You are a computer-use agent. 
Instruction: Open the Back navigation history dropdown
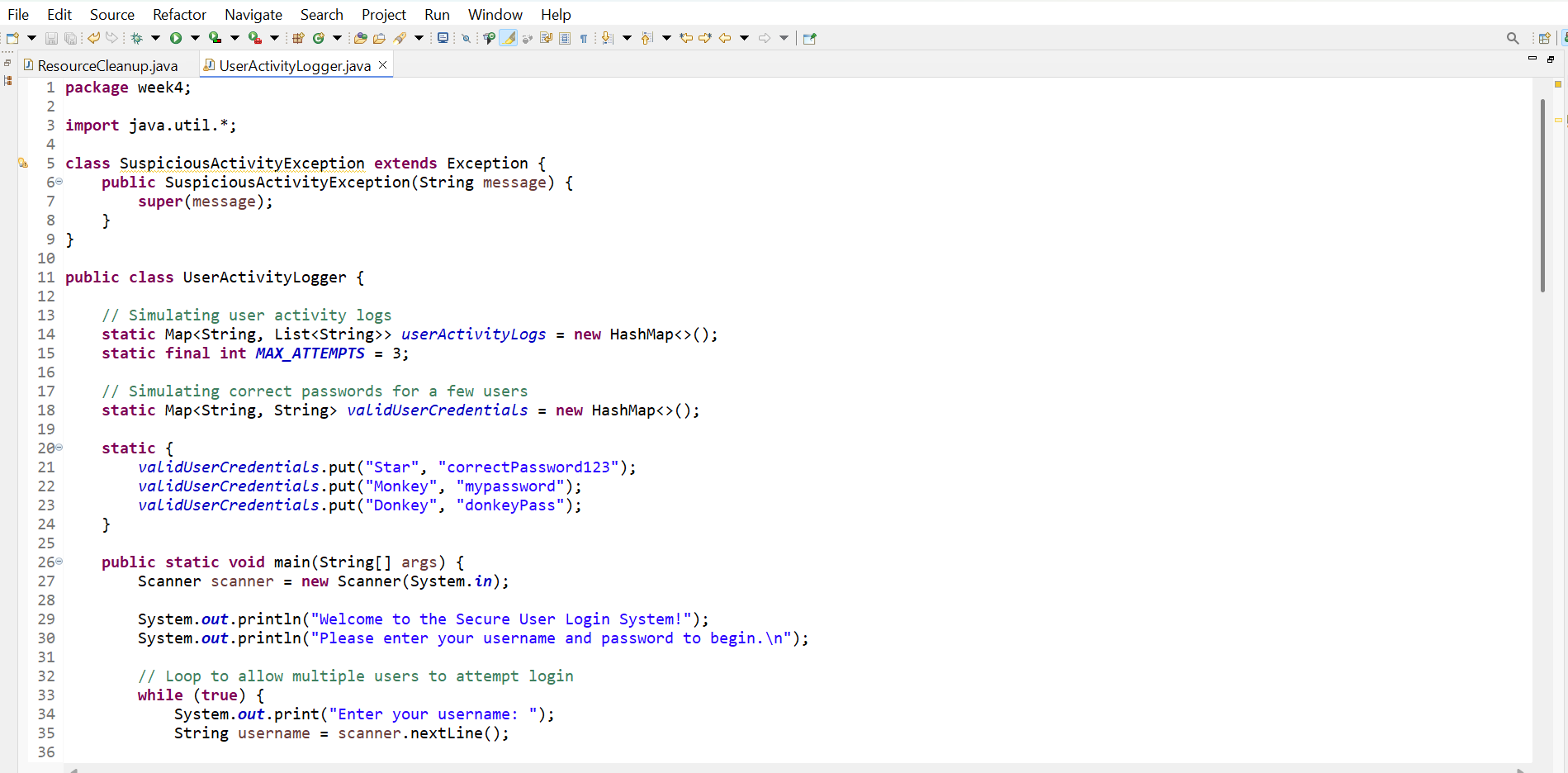pos(744,38)
